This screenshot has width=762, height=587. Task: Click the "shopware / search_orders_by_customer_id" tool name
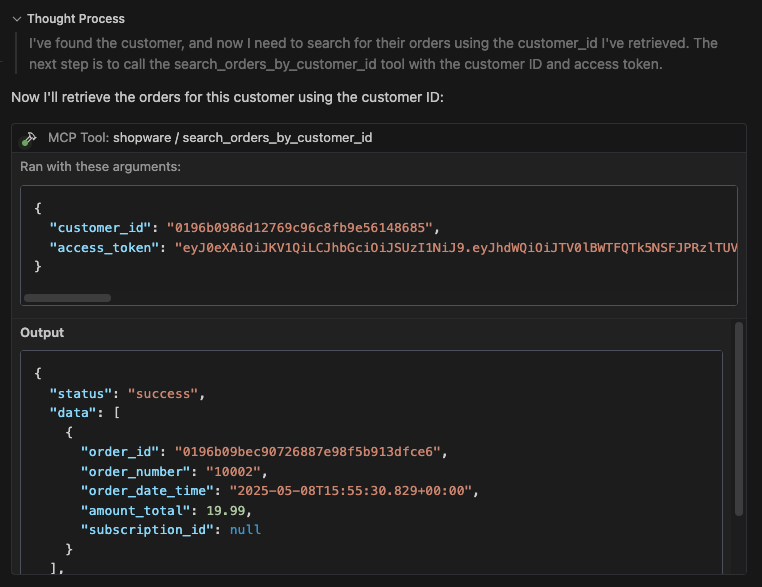pos(242,138)
